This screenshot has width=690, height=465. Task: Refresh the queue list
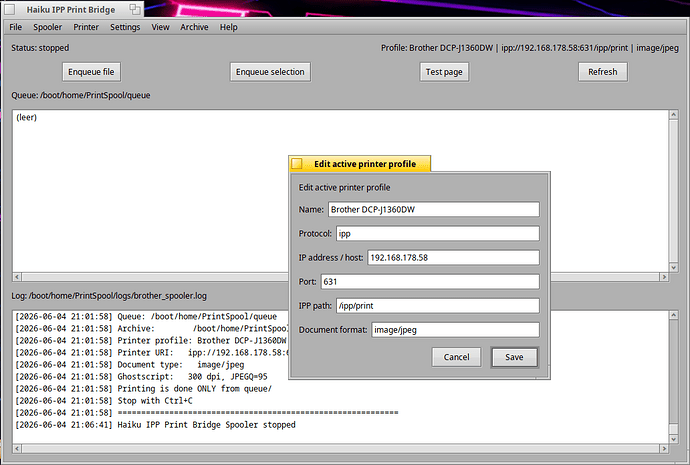pos(602,72)
